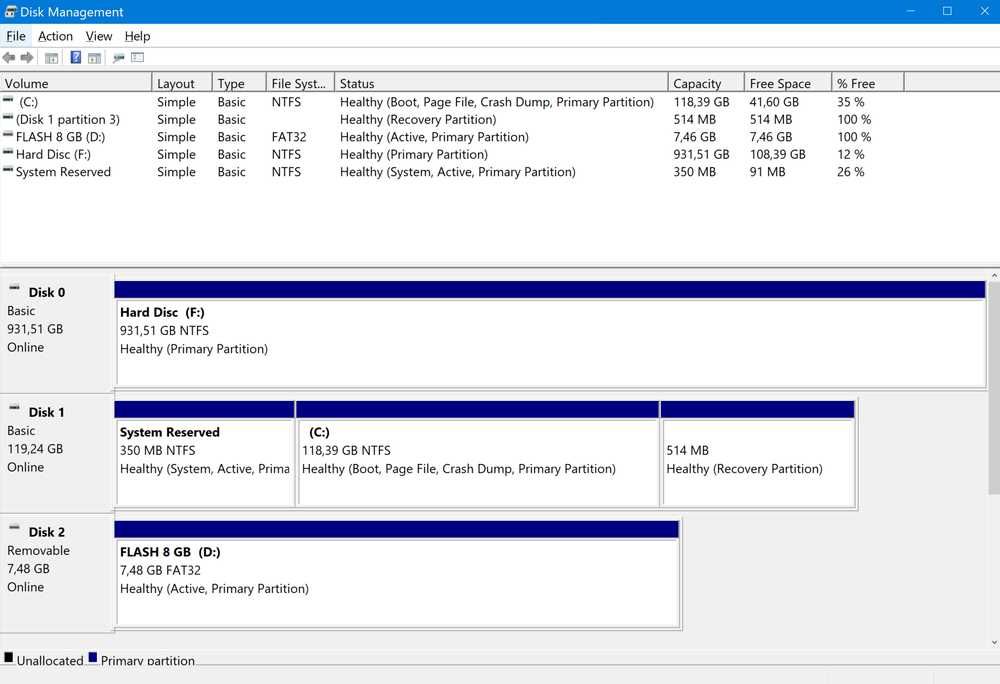This screenshot has width=1000, height=684.
Task: Click Healthy (Recovery Partition) status in list
Action: 418,119
